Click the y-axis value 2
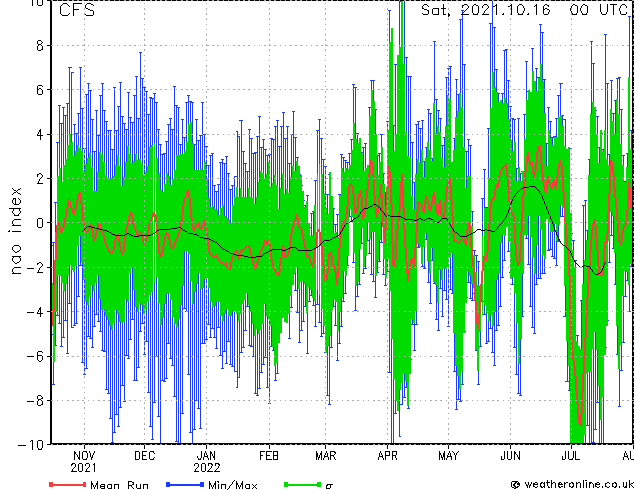 pos(40,179)
